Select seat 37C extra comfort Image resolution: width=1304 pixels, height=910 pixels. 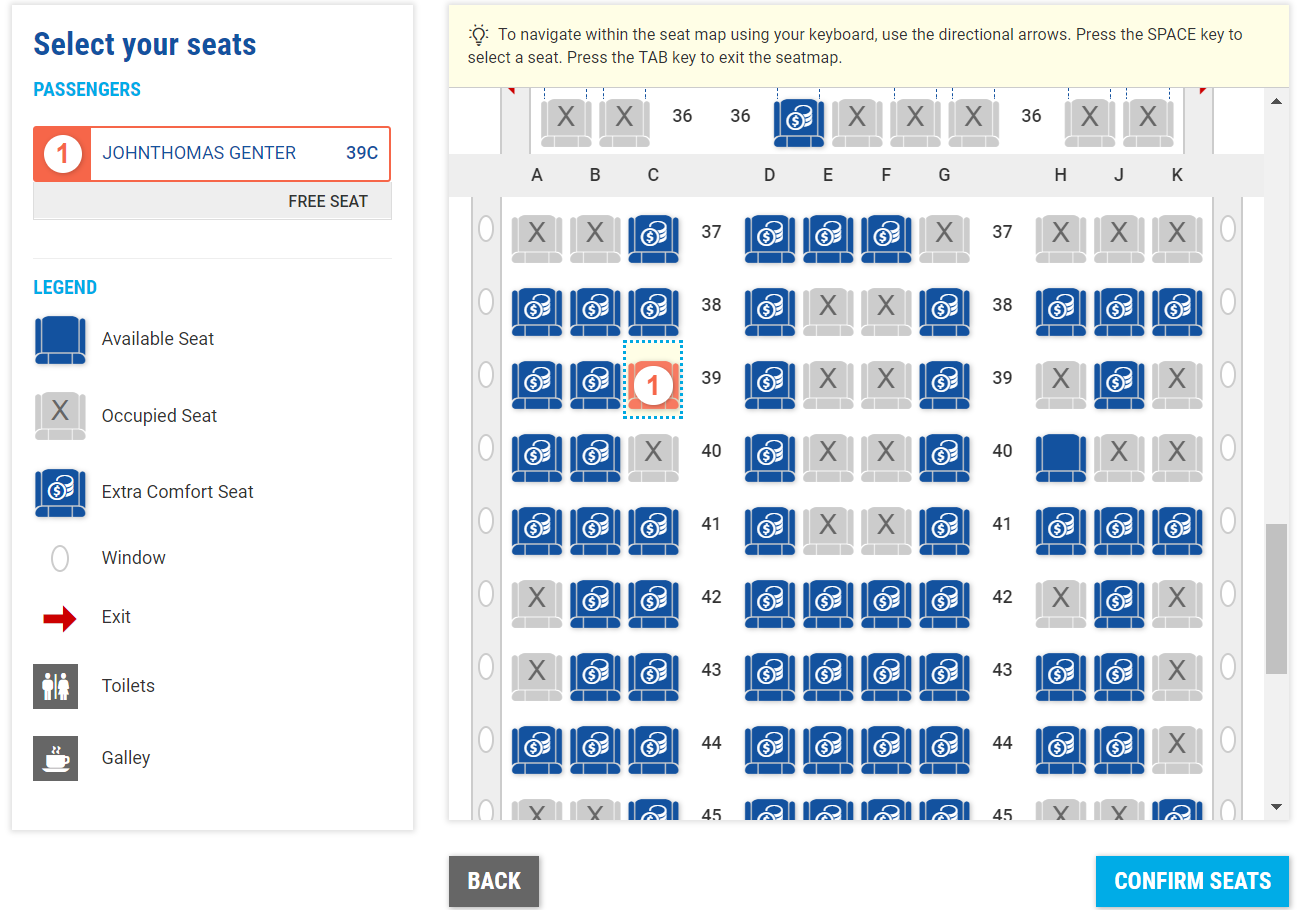pyautogui.click(x=653, y=239)
